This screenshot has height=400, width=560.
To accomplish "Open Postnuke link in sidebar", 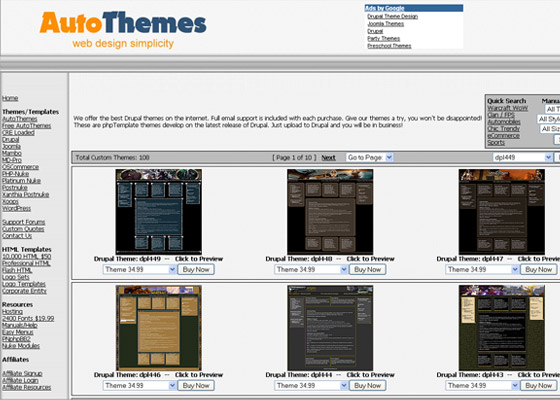I will tap(15, 188).
